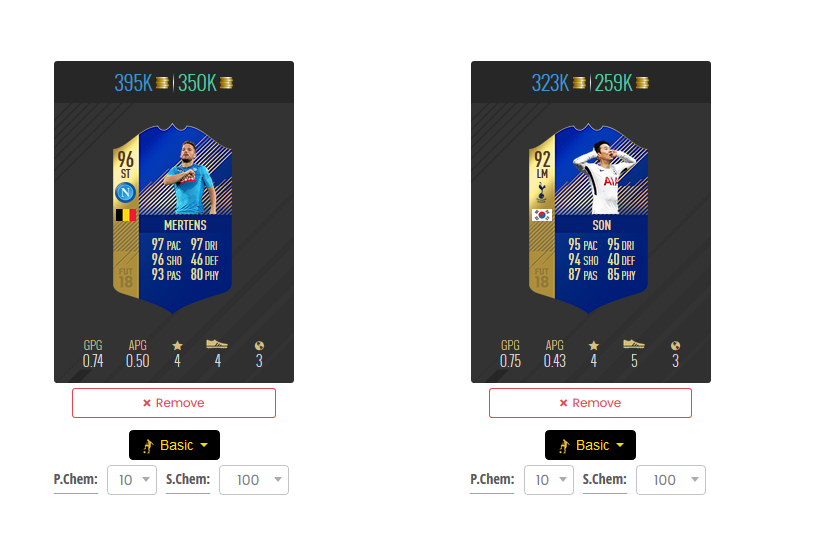
Task: Click the coins icon beside 395K price
Action: coord(162,83)
